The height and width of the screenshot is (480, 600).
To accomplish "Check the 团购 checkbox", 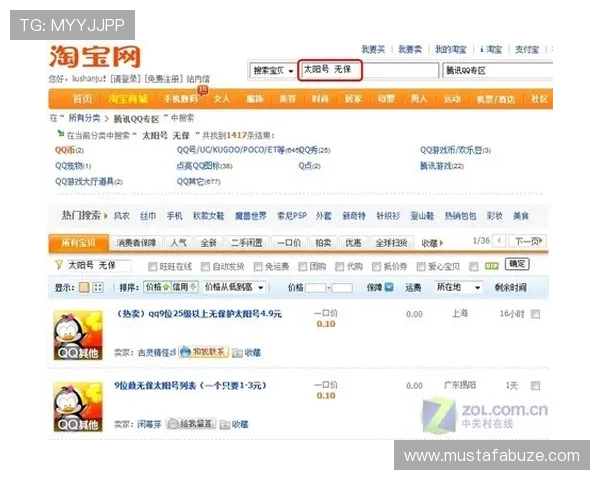I will pos(303,266).
